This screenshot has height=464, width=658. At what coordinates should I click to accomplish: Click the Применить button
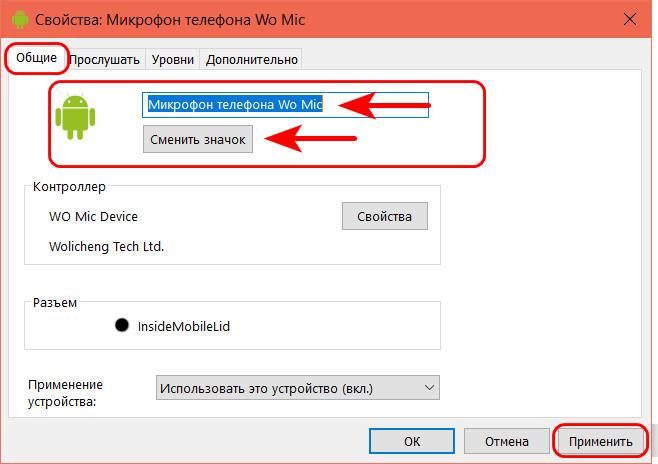tap(601, 441)
